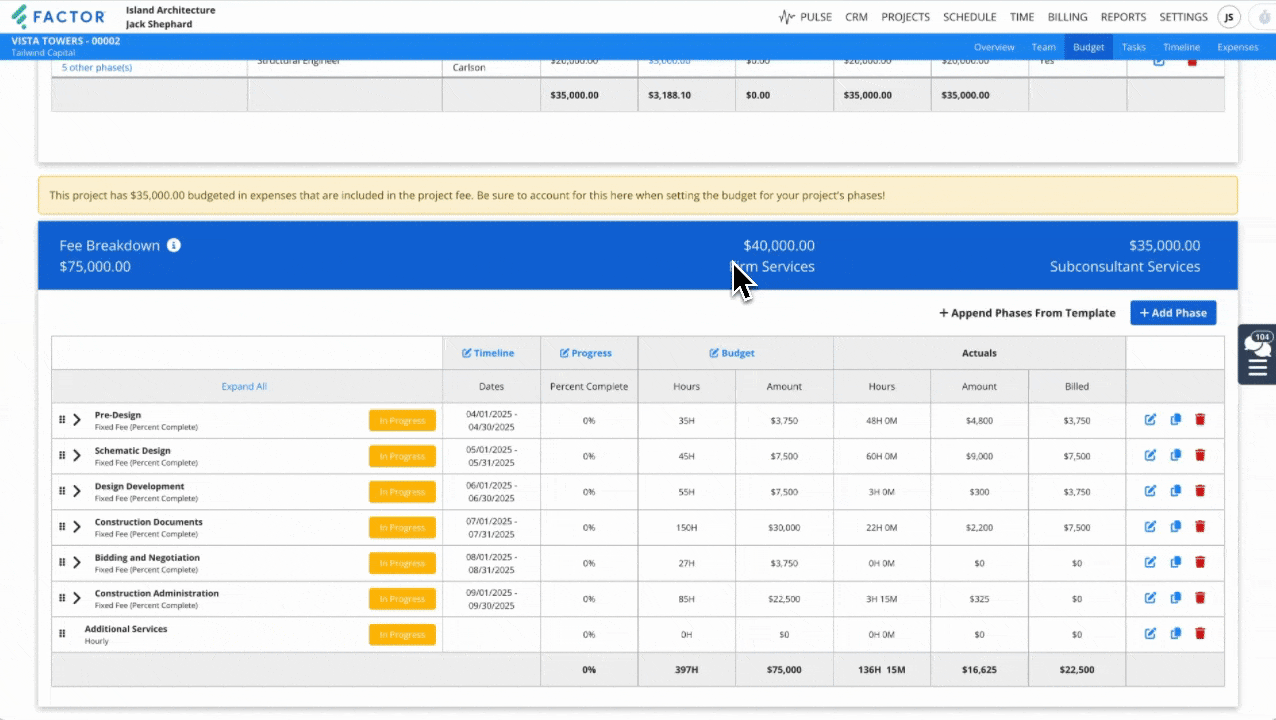Duplicate the Bidding and Negotiation phase
1276x720 pixels.
click(1175, 563)
